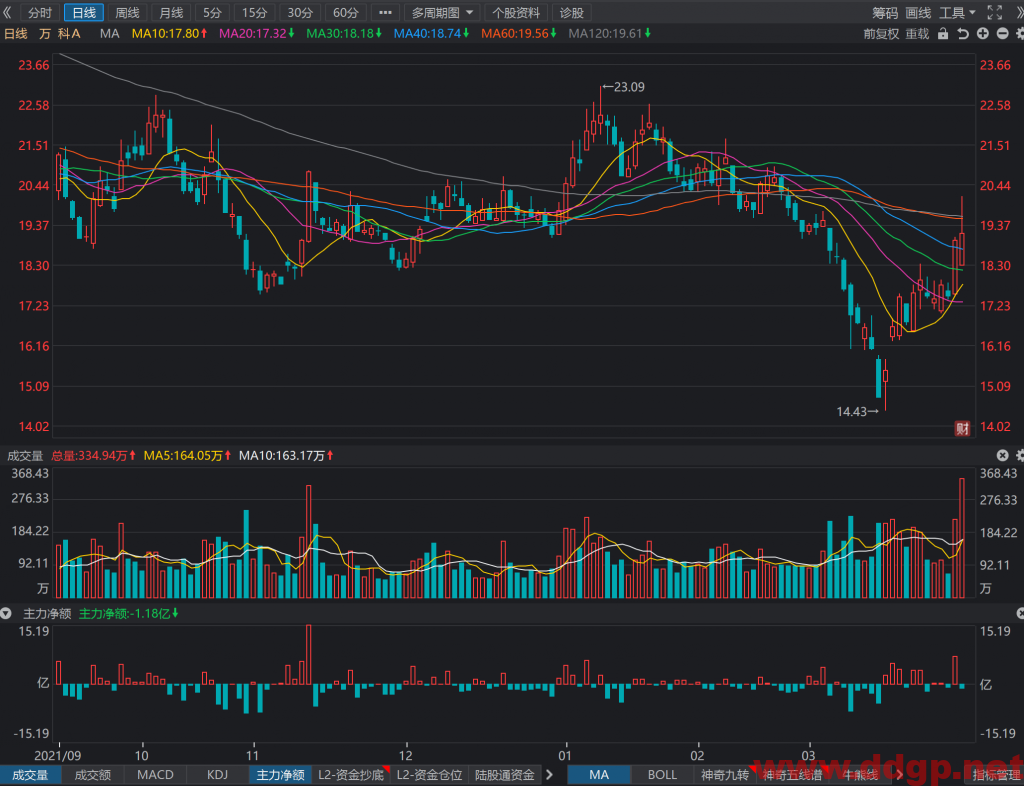
Task: Click the 总量:334.94万 volume readout
Action: pyautogui.click(x=93, y=456)
